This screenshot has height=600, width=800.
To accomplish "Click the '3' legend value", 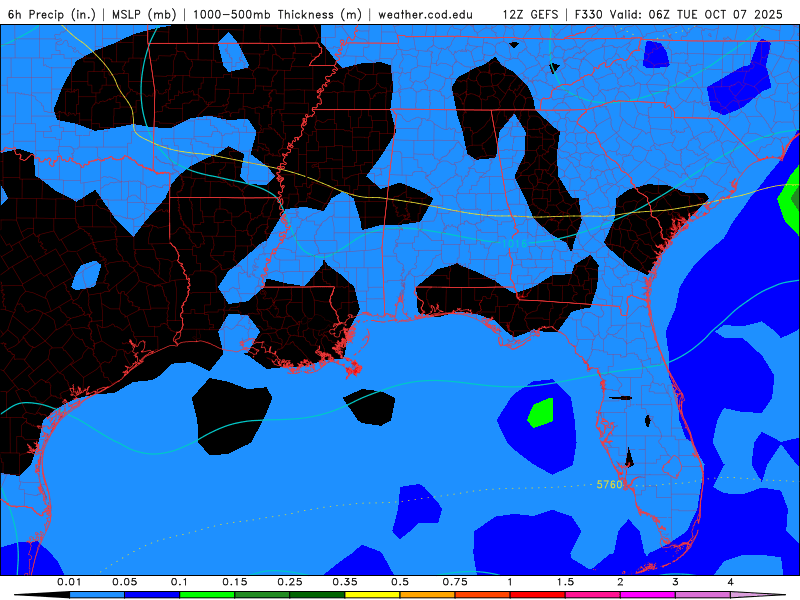I will [676, 582].
